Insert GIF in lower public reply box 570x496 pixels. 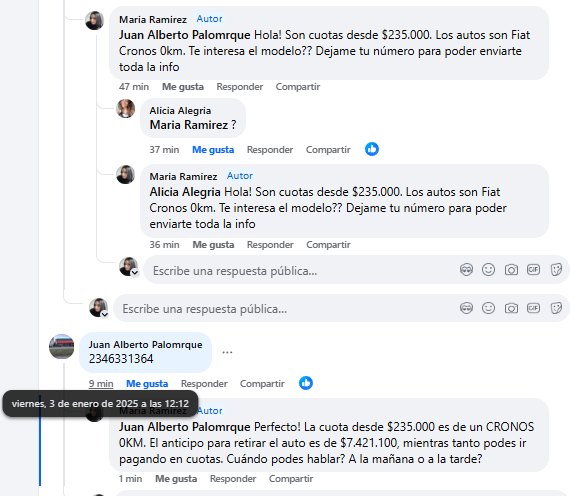533,308
